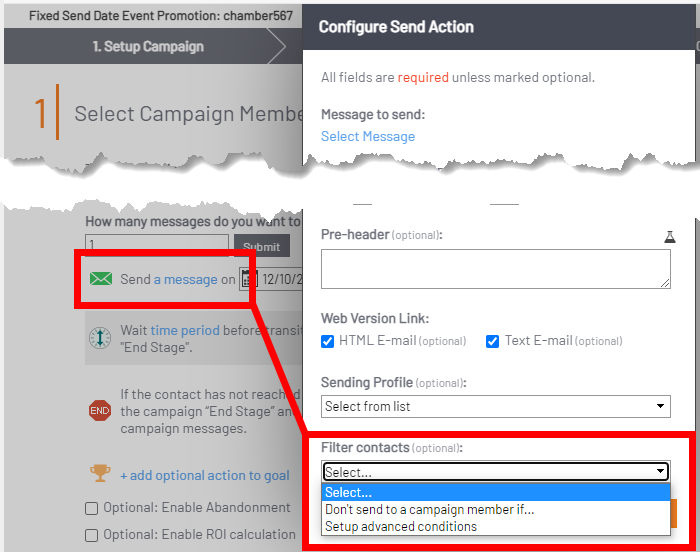Viewport: 700px width, 552px height.
Task: Click the calendar icon beside send date
Action: pyautogui.click(x=246, y=279)
